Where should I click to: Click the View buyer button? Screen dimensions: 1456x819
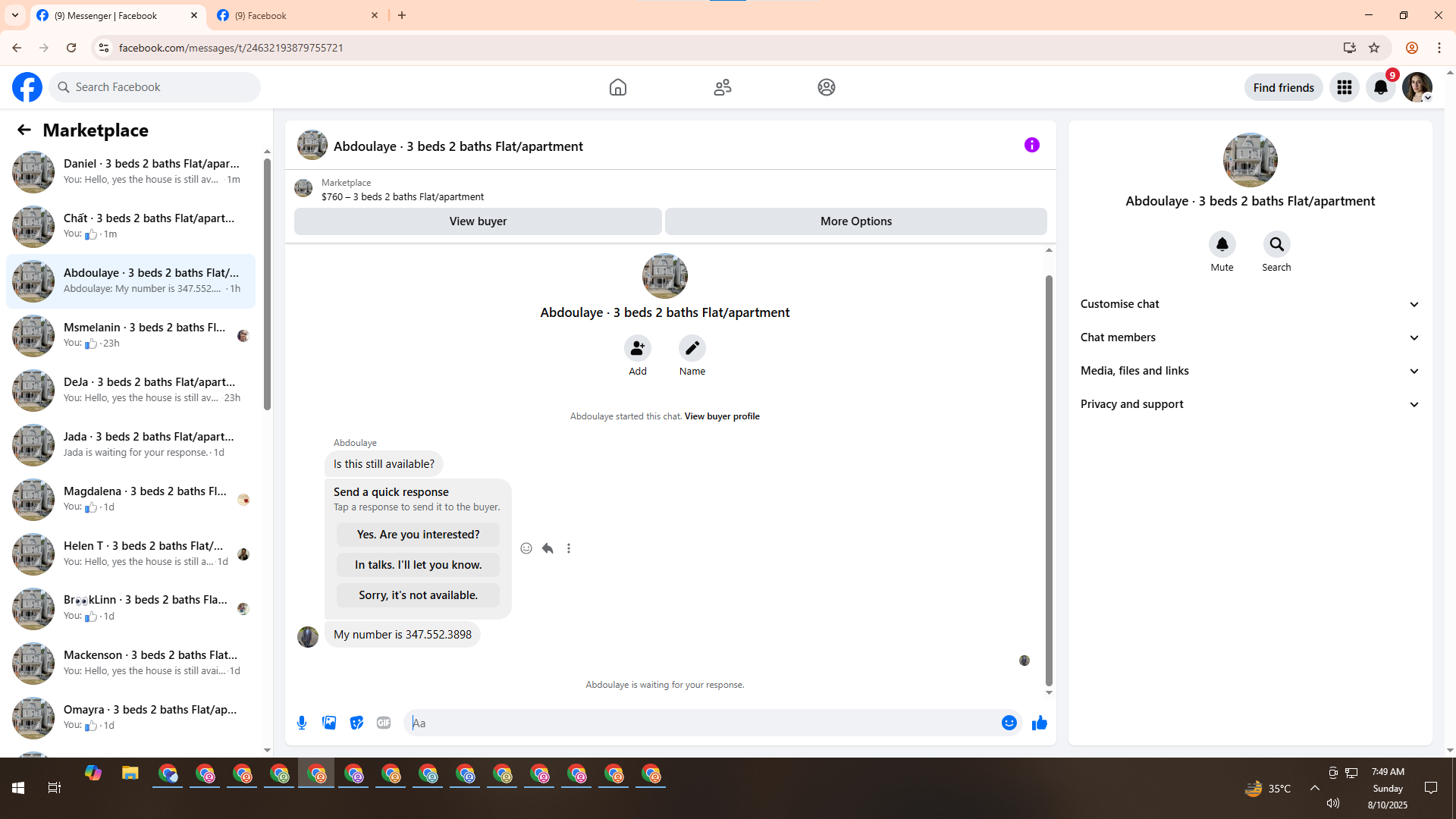click(478, 221)
